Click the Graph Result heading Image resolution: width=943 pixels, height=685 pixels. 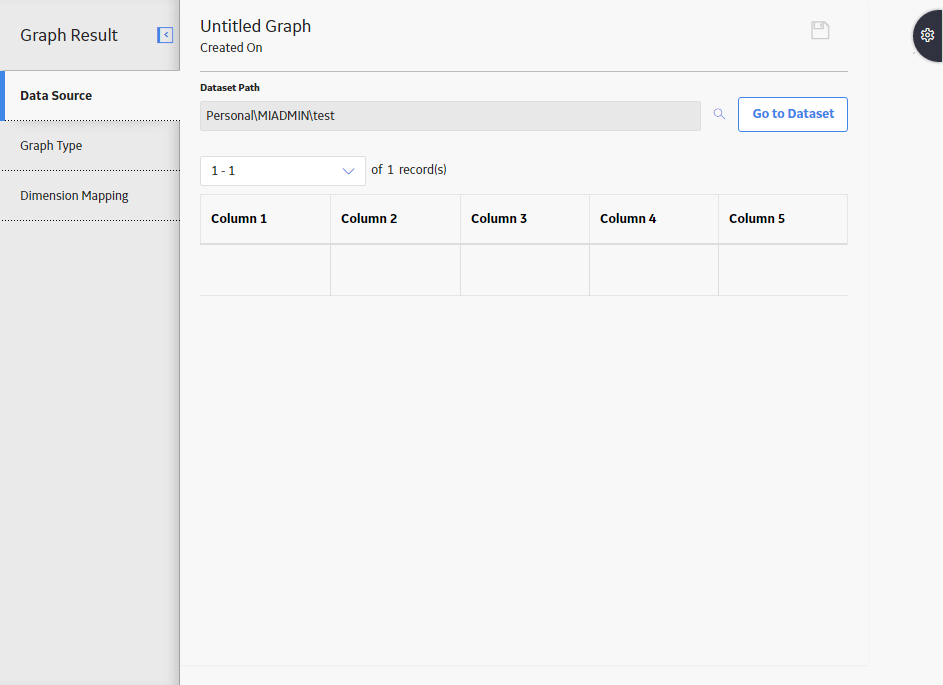69,35
